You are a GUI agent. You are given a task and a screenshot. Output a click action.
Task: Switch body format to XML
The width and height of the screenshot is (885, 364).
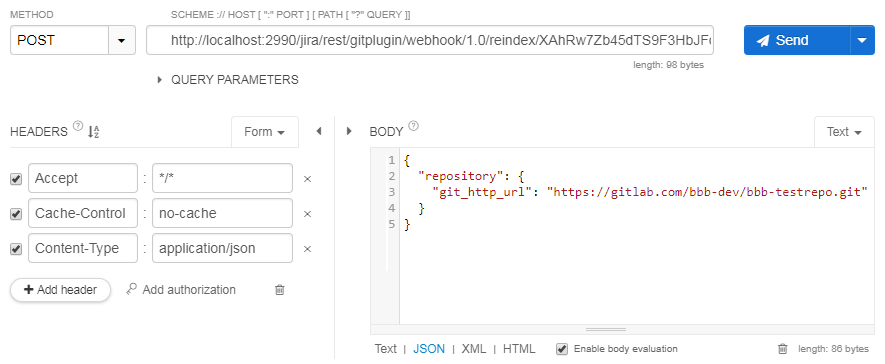click(x=474, y=349)
